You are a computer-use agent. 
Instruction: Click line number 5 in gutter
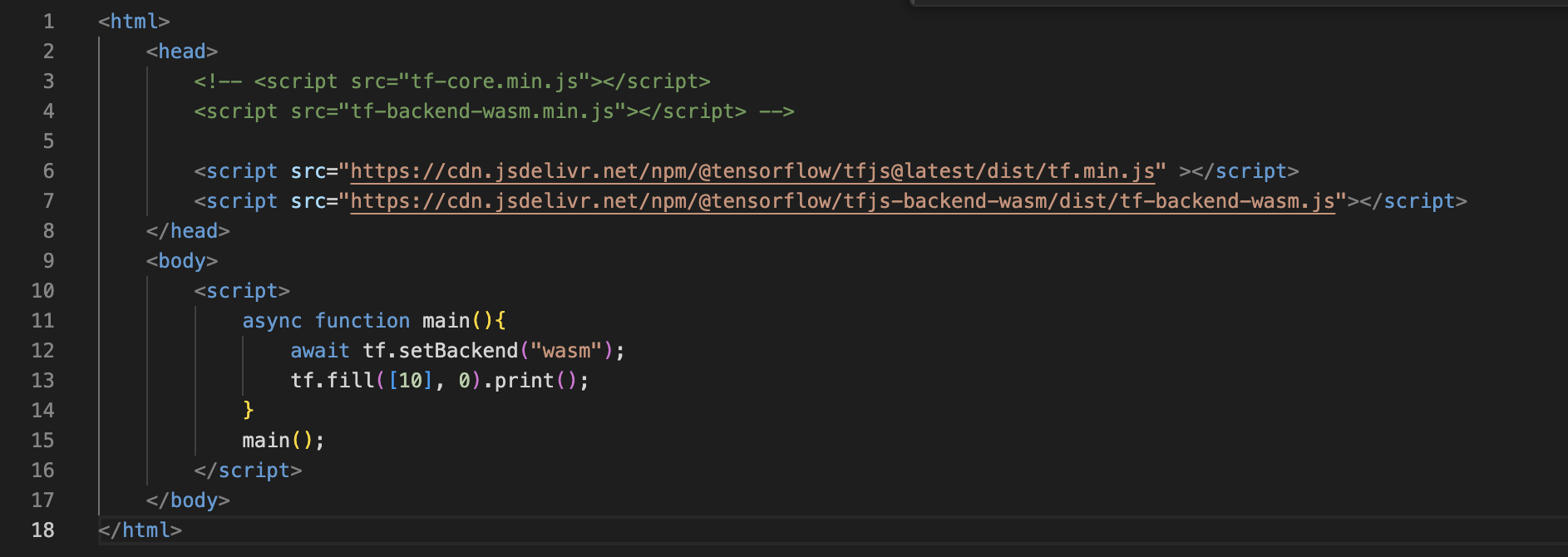pyautogui.click(x=48, y=141)
